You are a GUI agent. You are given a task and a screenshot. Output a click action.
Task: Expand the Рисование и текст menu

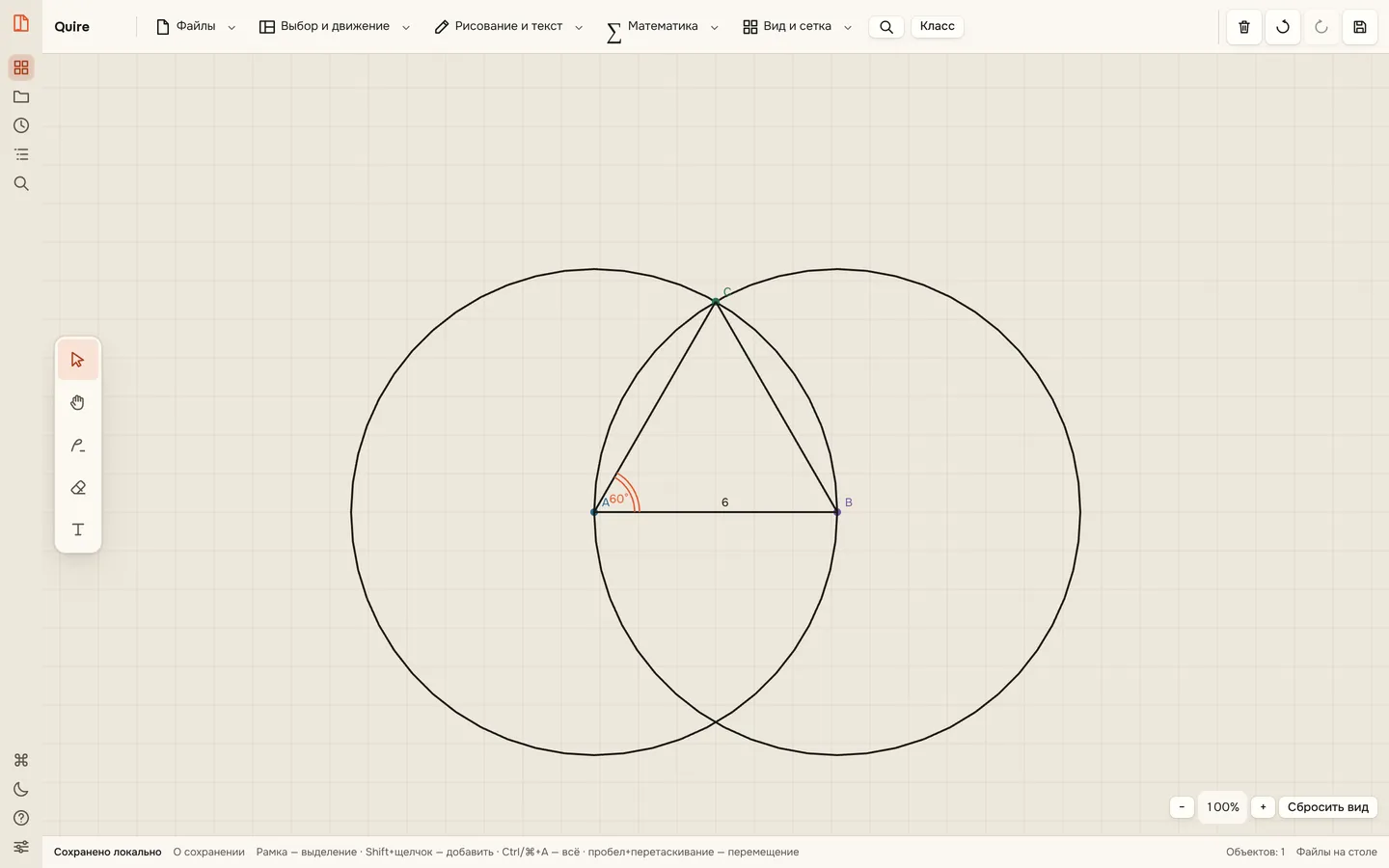pos(508,27)
